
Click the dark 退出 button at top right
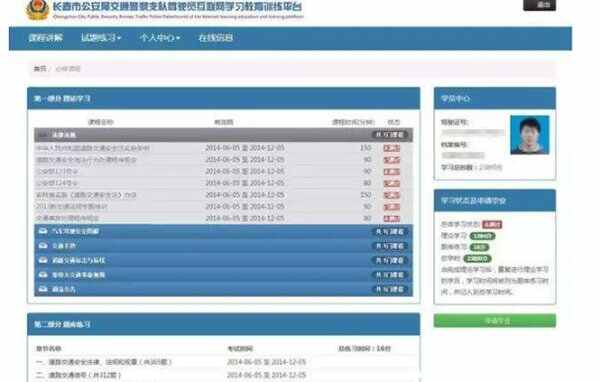pos(540,5)
